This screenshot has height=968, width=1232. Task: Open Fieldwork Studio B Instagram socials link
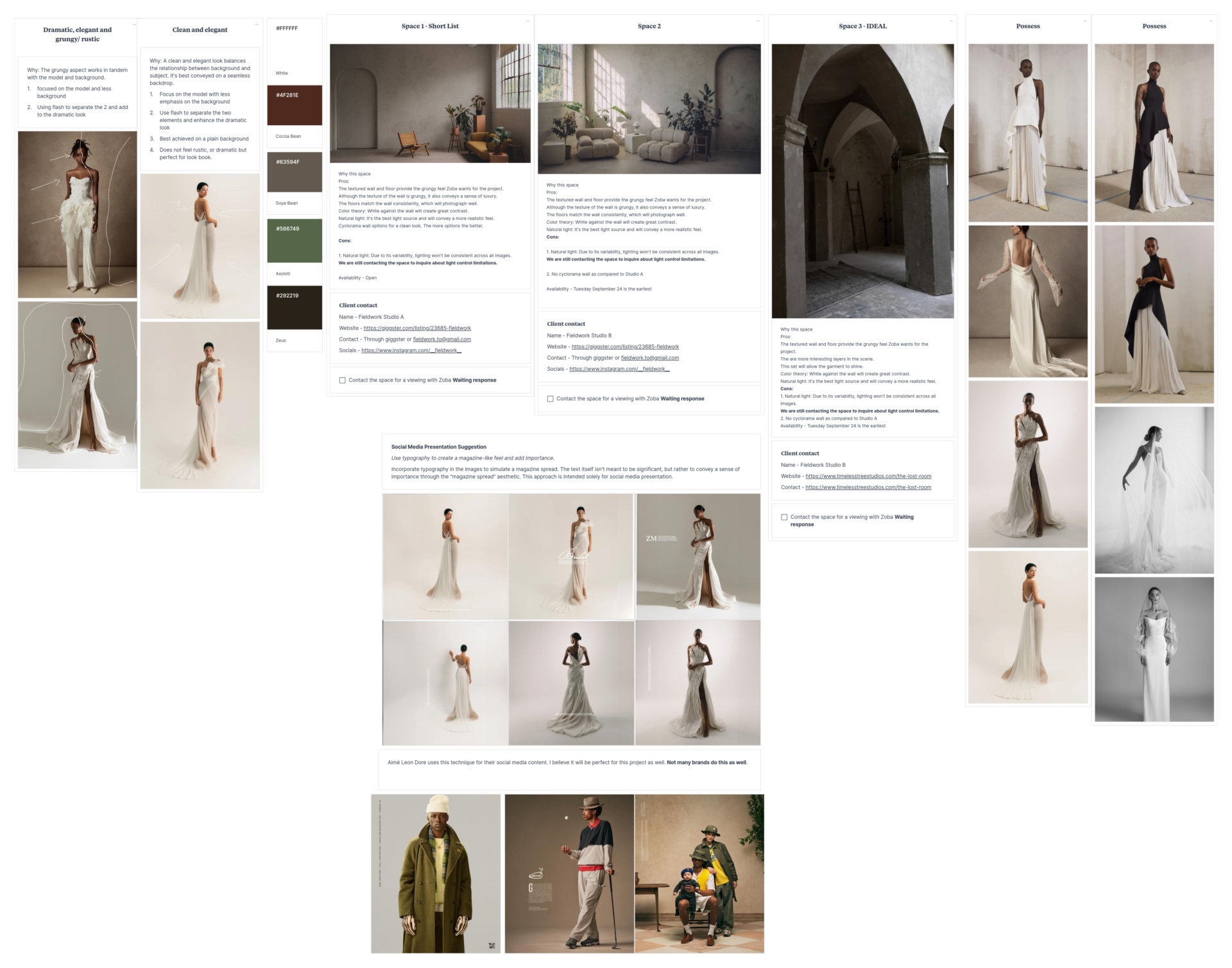pyautogui.click(x=619, y=369)
